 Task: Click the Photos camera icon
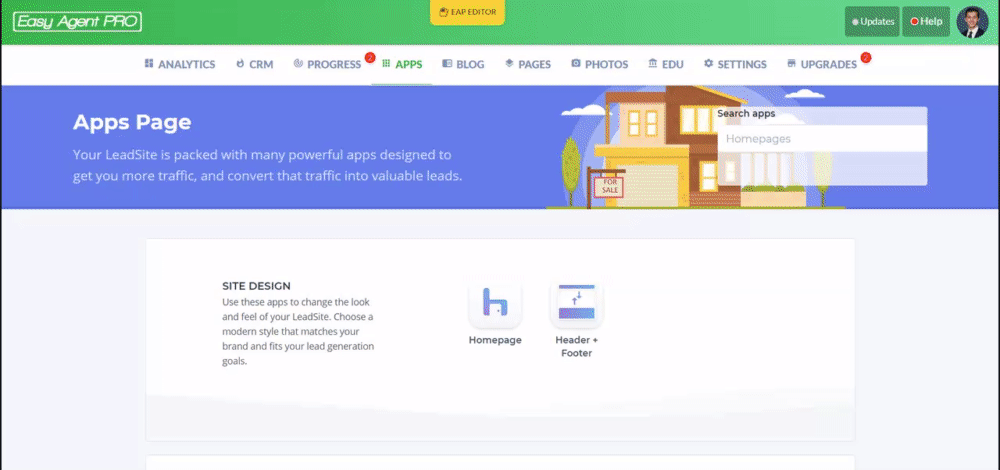576,64
